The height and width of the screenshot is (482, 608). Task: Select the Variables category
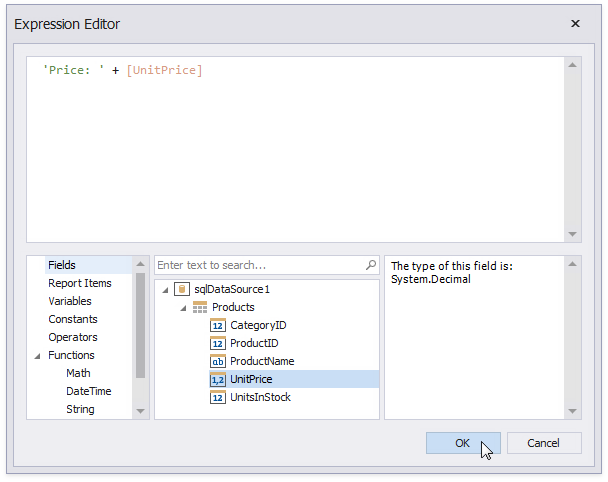point(70,301)
